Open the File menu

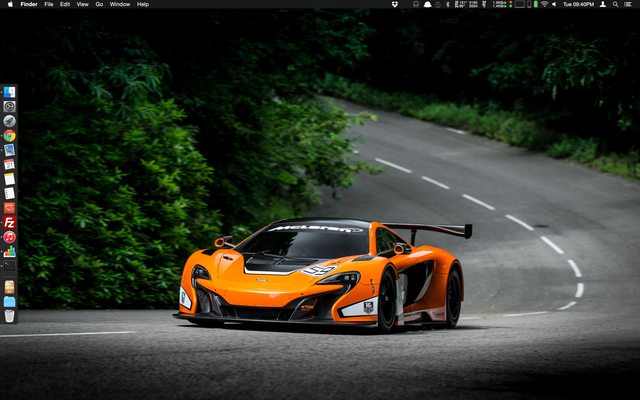point(49,4)
